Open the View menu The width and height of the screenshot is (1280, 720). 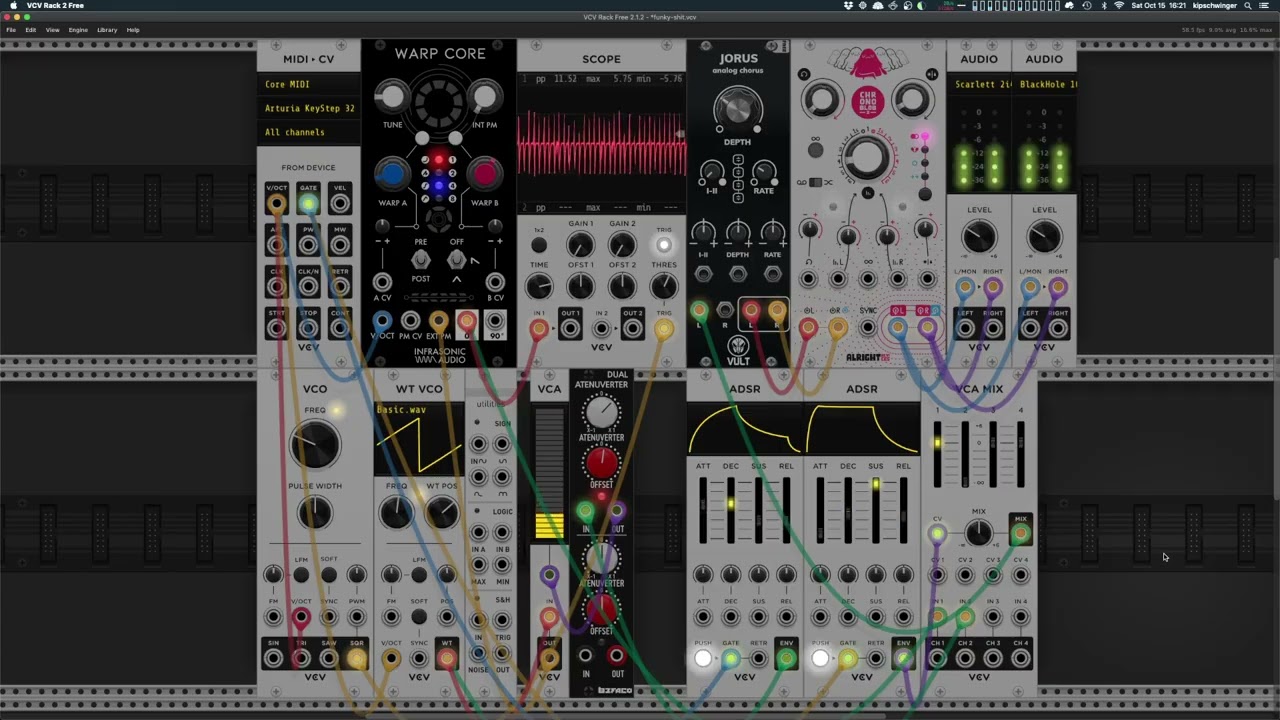click(52, 30)
